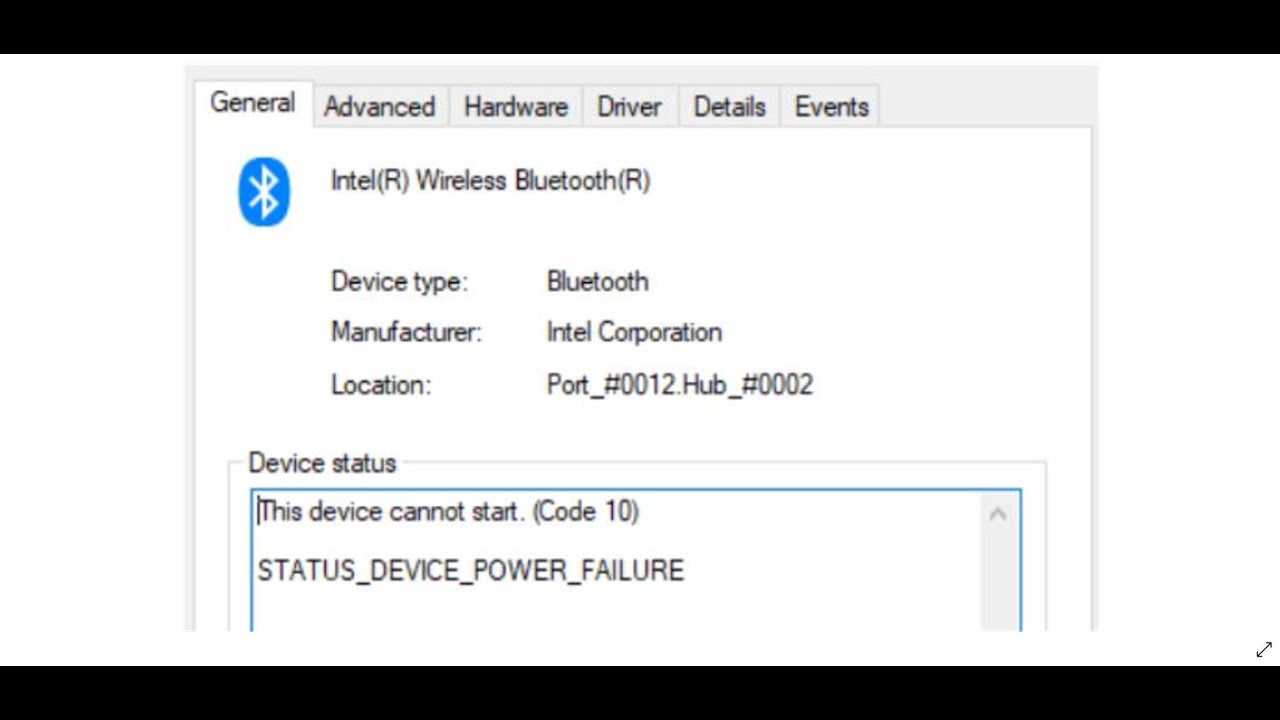1280x720 pixels.
Task: View the Events tab
Action: (831, 107)
